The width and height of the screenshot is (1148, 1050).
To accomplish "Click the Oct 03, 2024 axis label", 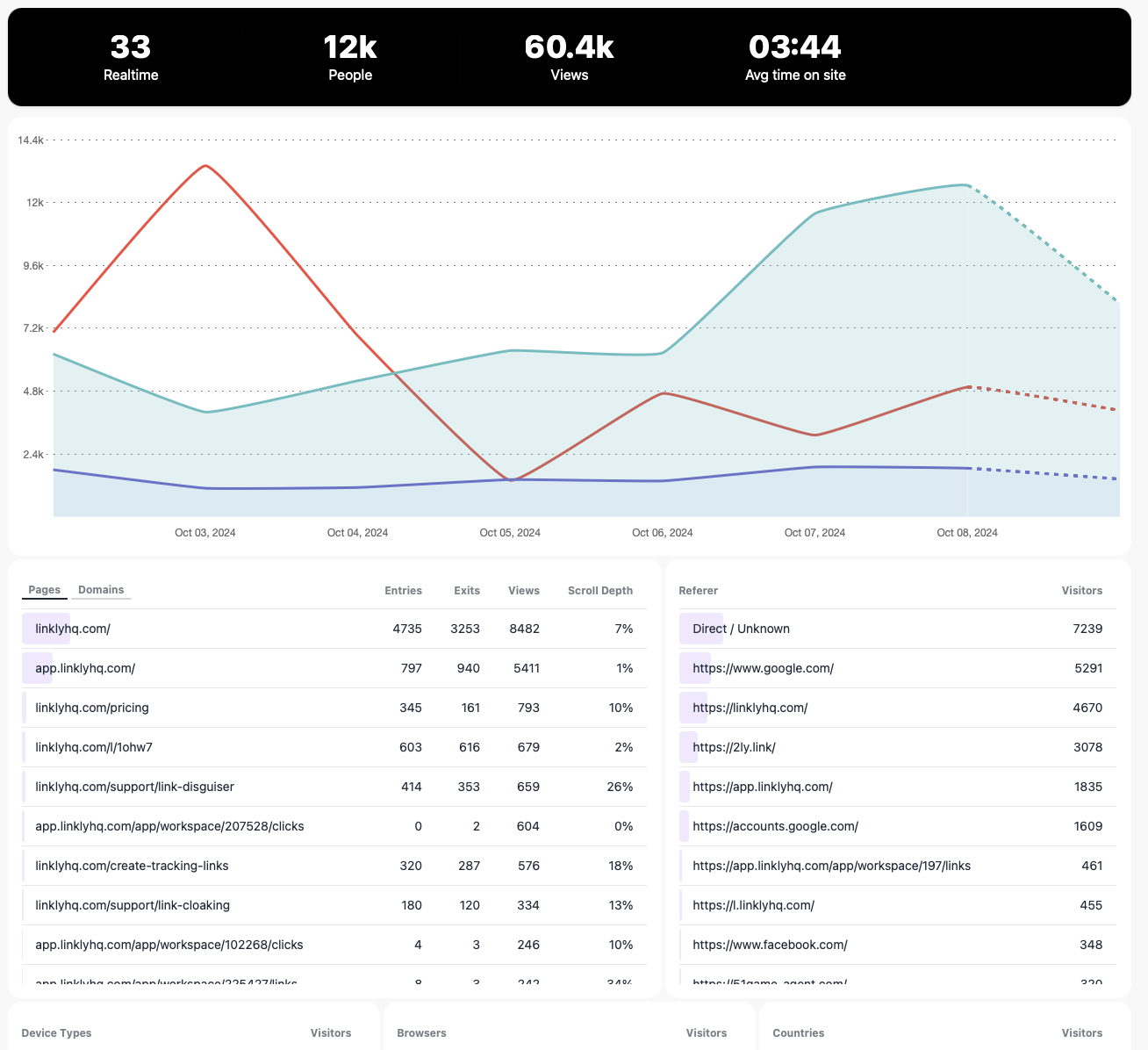I will coord(205,533).
